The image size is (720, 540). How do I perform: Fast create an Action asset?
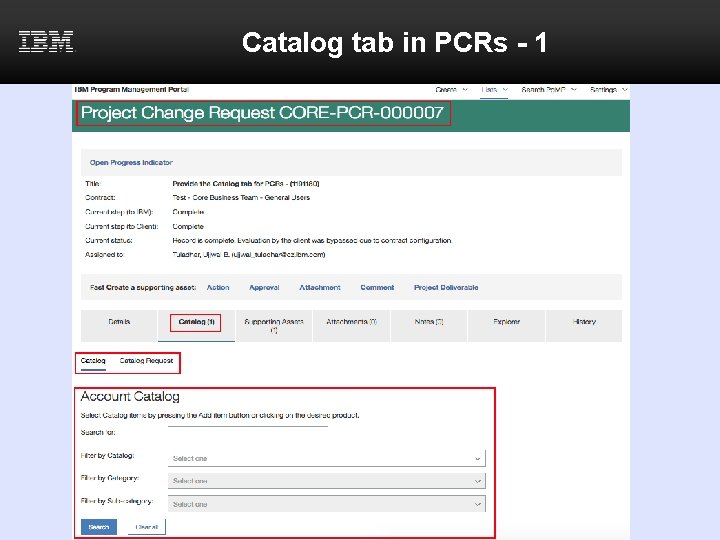218,287
